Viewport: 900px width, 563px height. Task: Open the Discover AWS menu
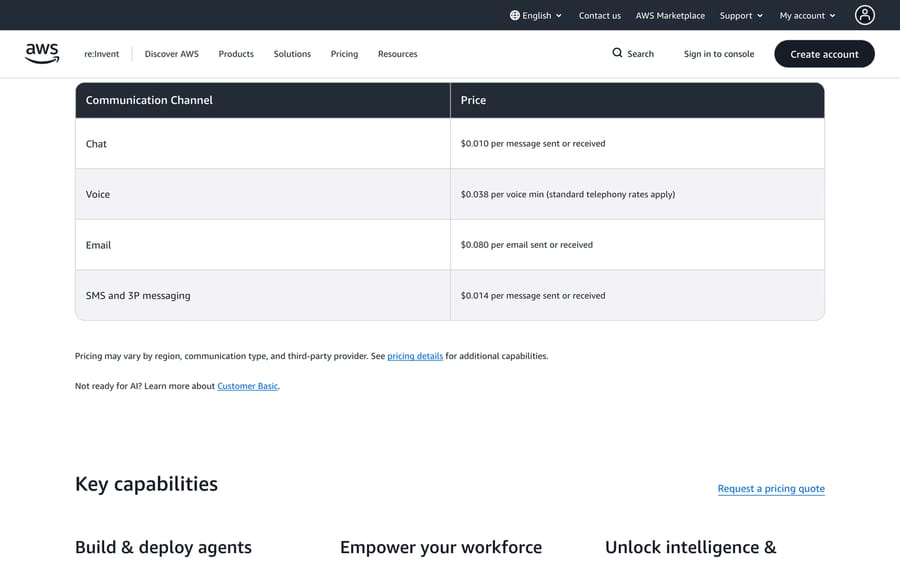pos(172,54)
